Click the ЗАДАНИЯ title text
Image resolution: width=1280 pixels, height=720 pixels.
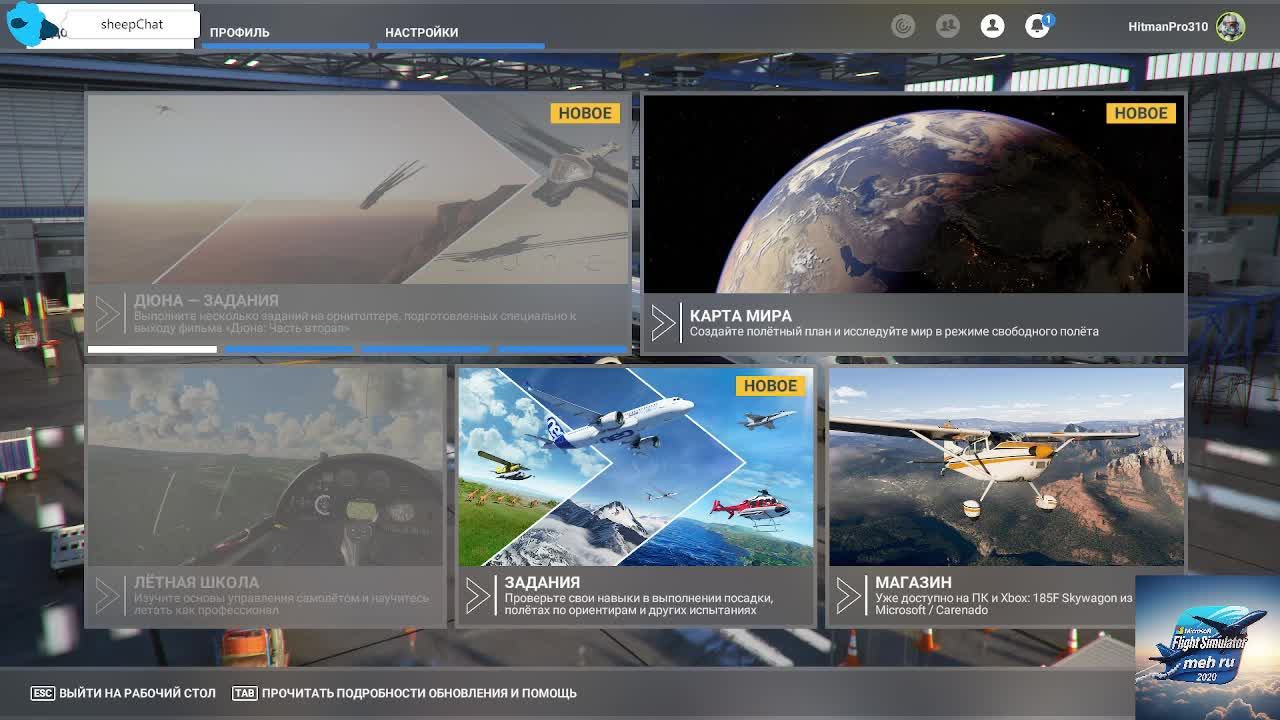coord(542,582)
